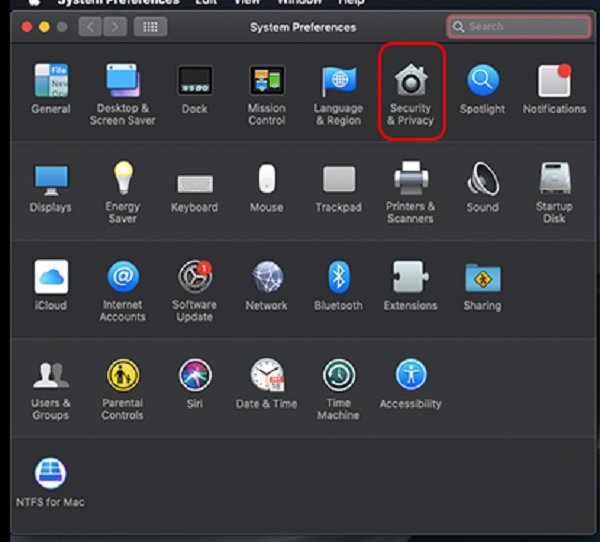The width and height of the screenshot is (600, 542).
Task: Open the Help menu in menu bar
Action: pyautogui.click(x=351, y=3)
